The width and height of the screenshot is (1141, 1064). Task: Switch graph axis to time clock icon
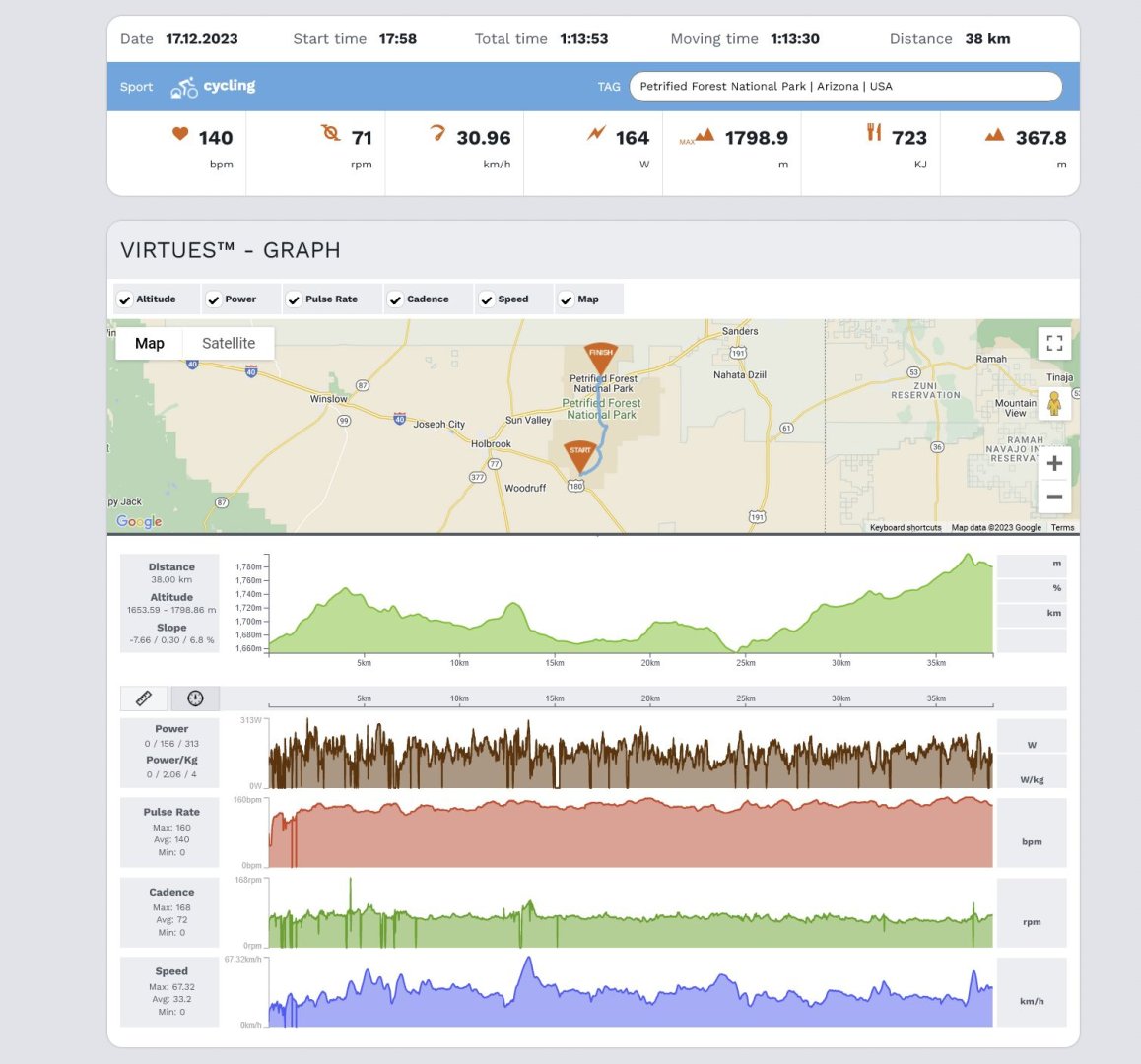coord(195,698)
